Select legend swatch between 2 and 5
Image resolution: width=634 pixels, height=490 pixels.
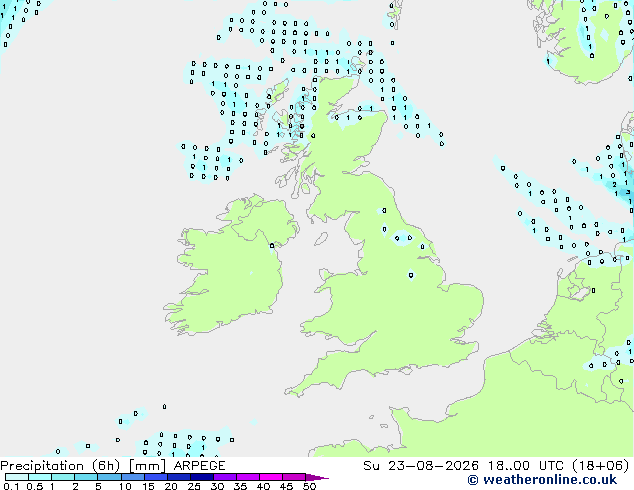coord(86,477)
